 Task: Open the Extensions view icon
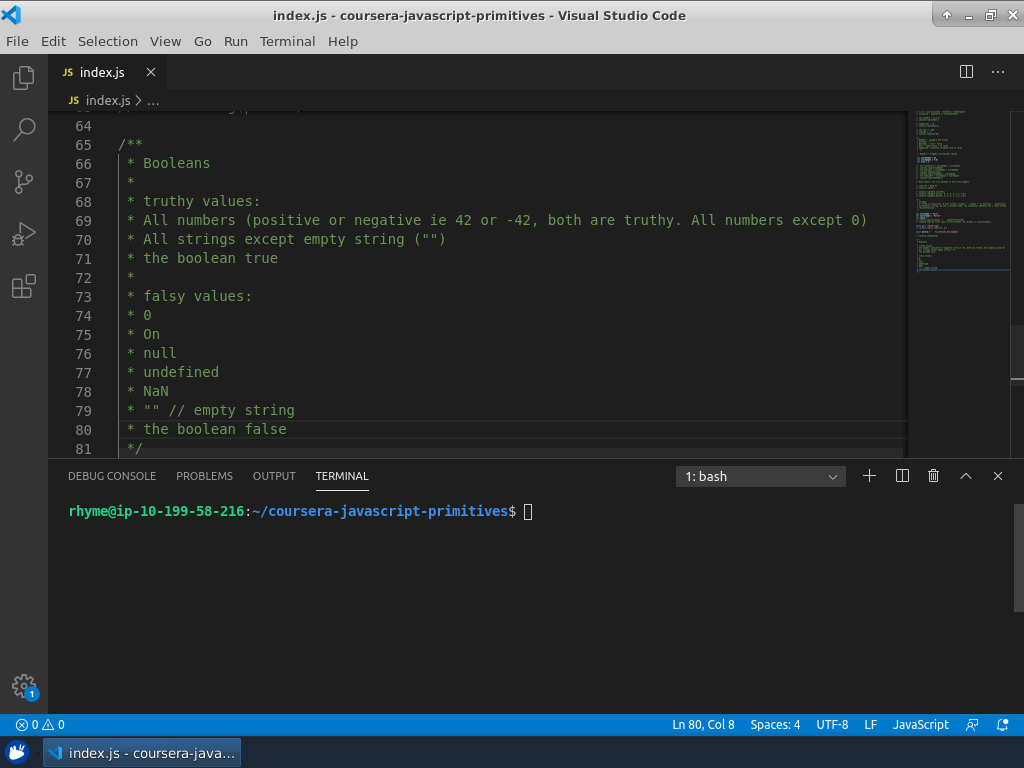[23, 287]
